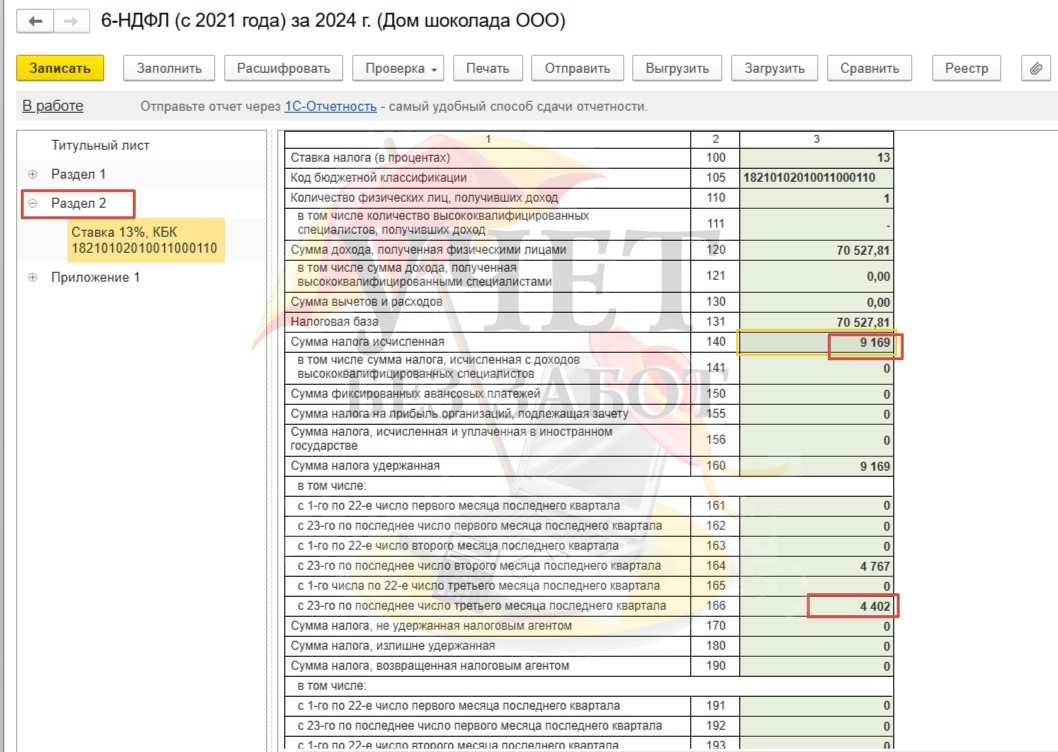1058x752 pixels.
Task: Click the 'Налоговая база' row label
Action: coord(334,321)
